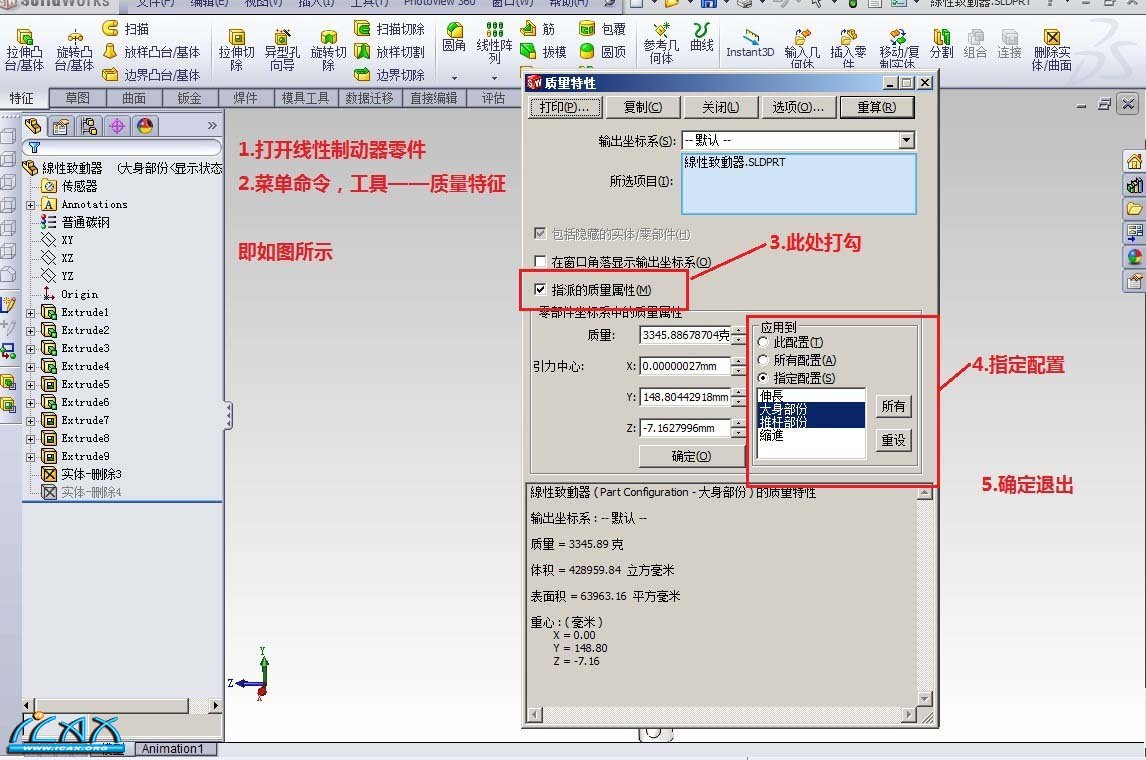The width and height of the screenshot is (1146, 760).
Task: Click the 选项(O)... options button
Action: click(x=798, y=107)
